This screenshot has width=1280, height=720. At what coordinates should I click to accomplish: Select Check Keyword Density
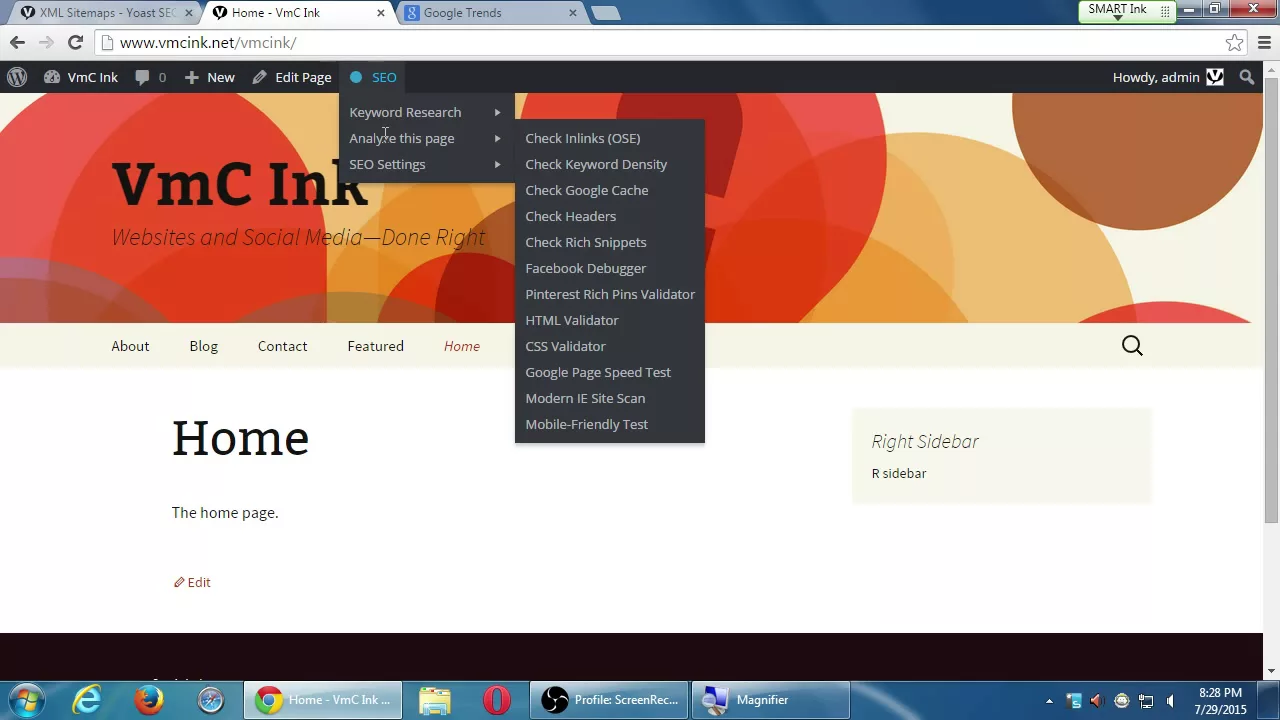[x=596, y=164]
